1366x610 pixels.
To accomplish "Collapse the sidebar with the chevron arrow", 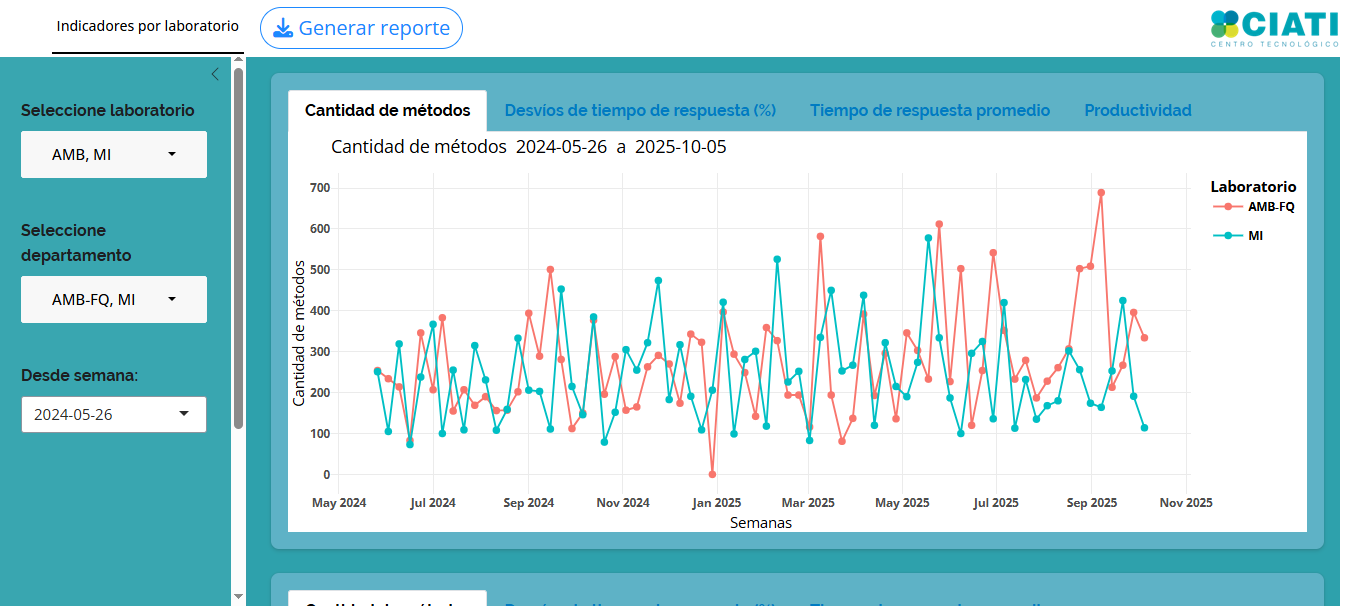I will point(215,74).
